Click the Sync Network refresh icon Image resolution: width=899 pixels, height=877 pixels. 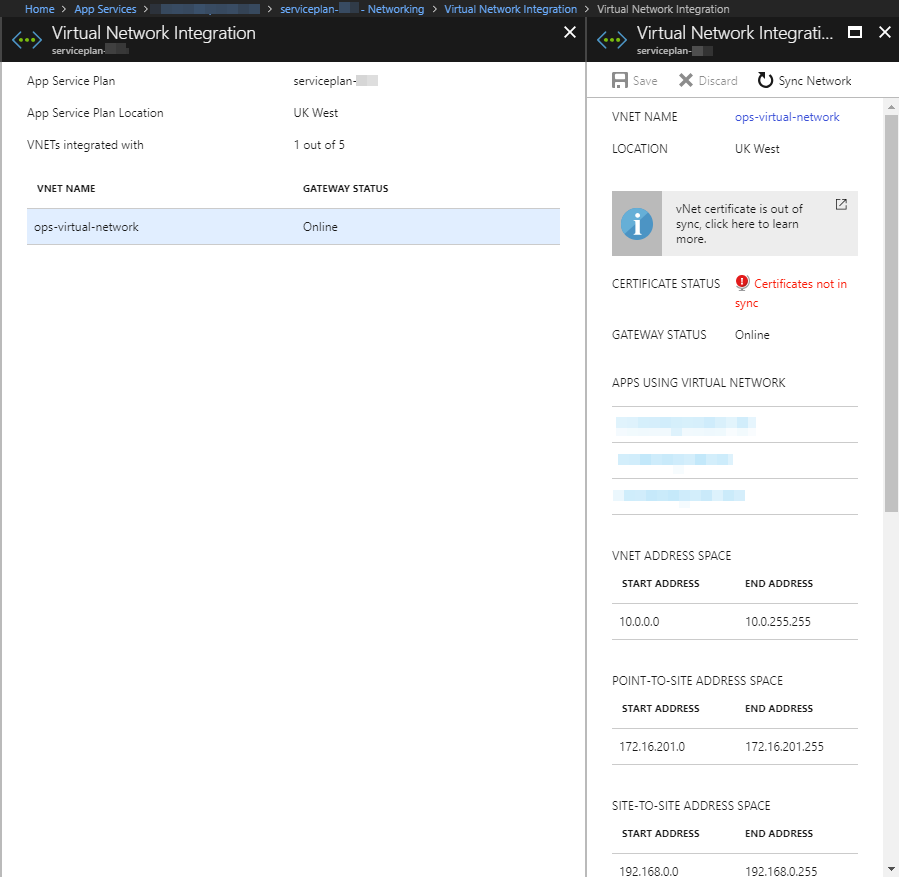[765, 81]
